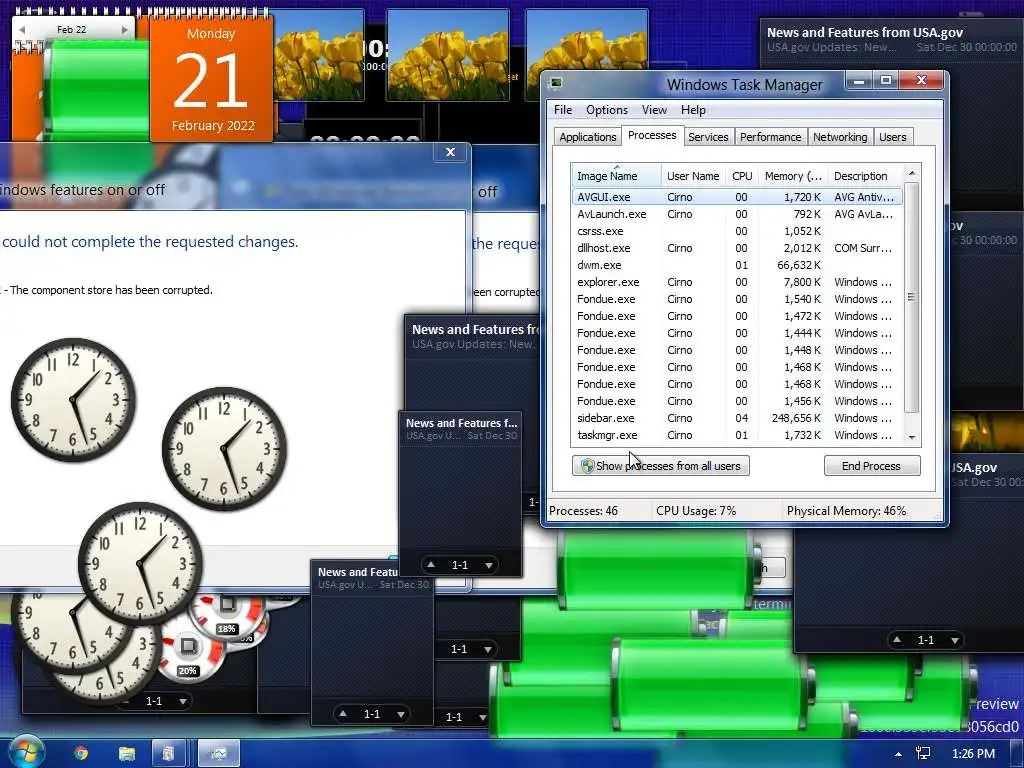Click the Processes: 46 status bar entry
The image size is (1024, 768).
coord(583,511)
